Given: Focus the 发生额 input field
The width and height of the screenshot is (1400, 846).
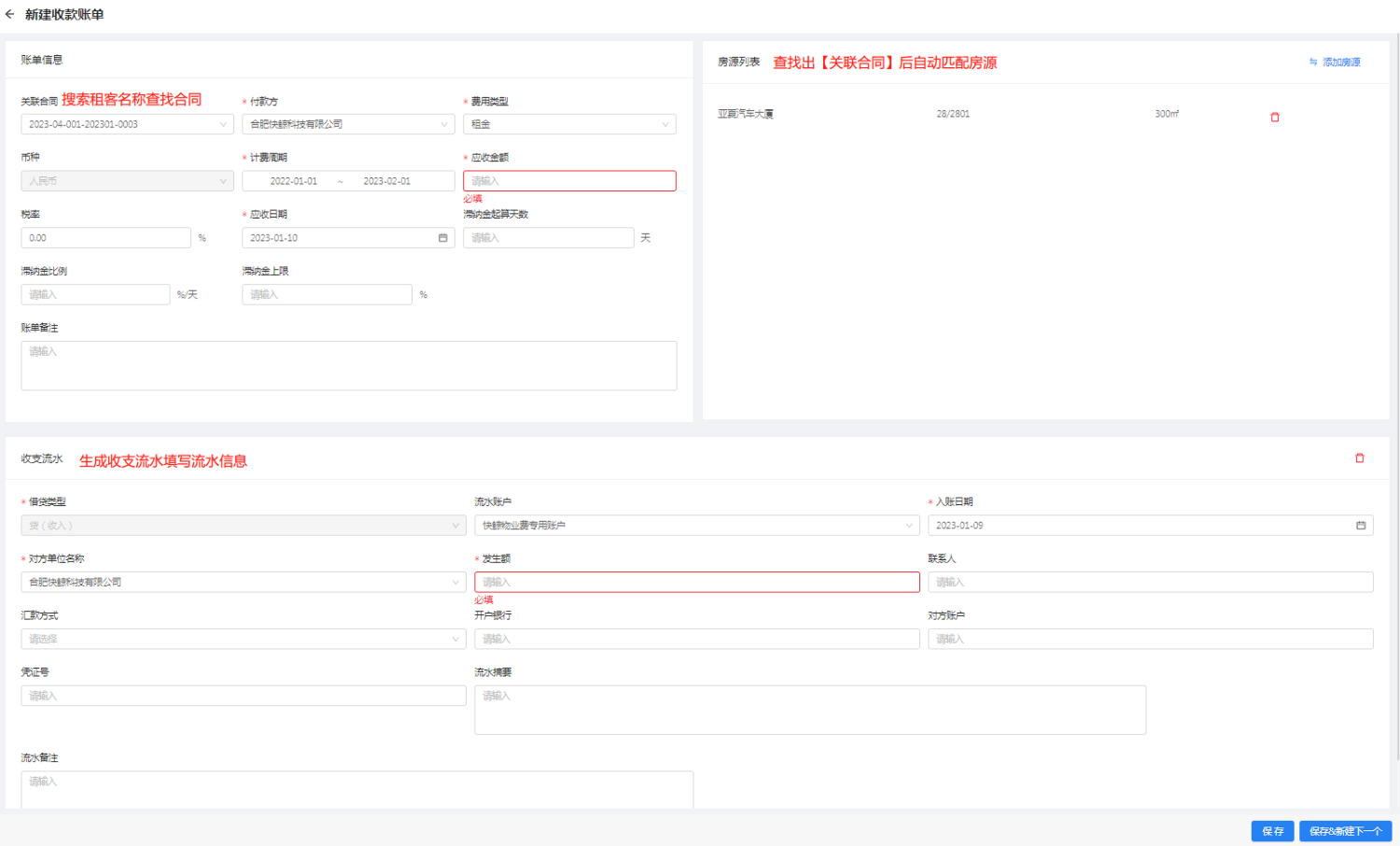Looking at the screenshot, I should tap(697, 582).
